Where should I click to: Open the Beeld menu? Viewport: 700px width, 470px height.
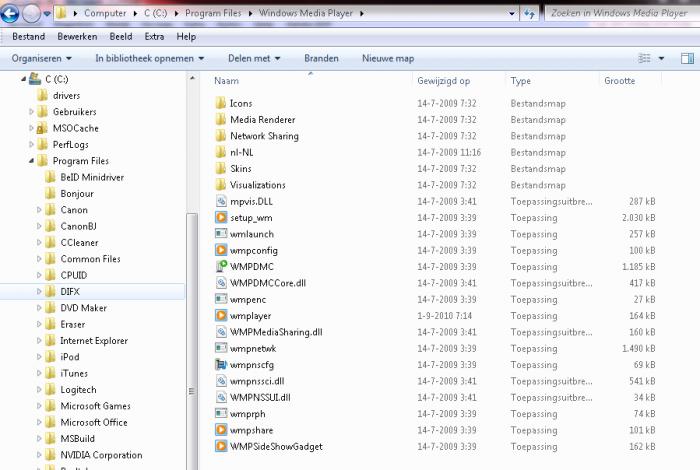tap(121, 37)
